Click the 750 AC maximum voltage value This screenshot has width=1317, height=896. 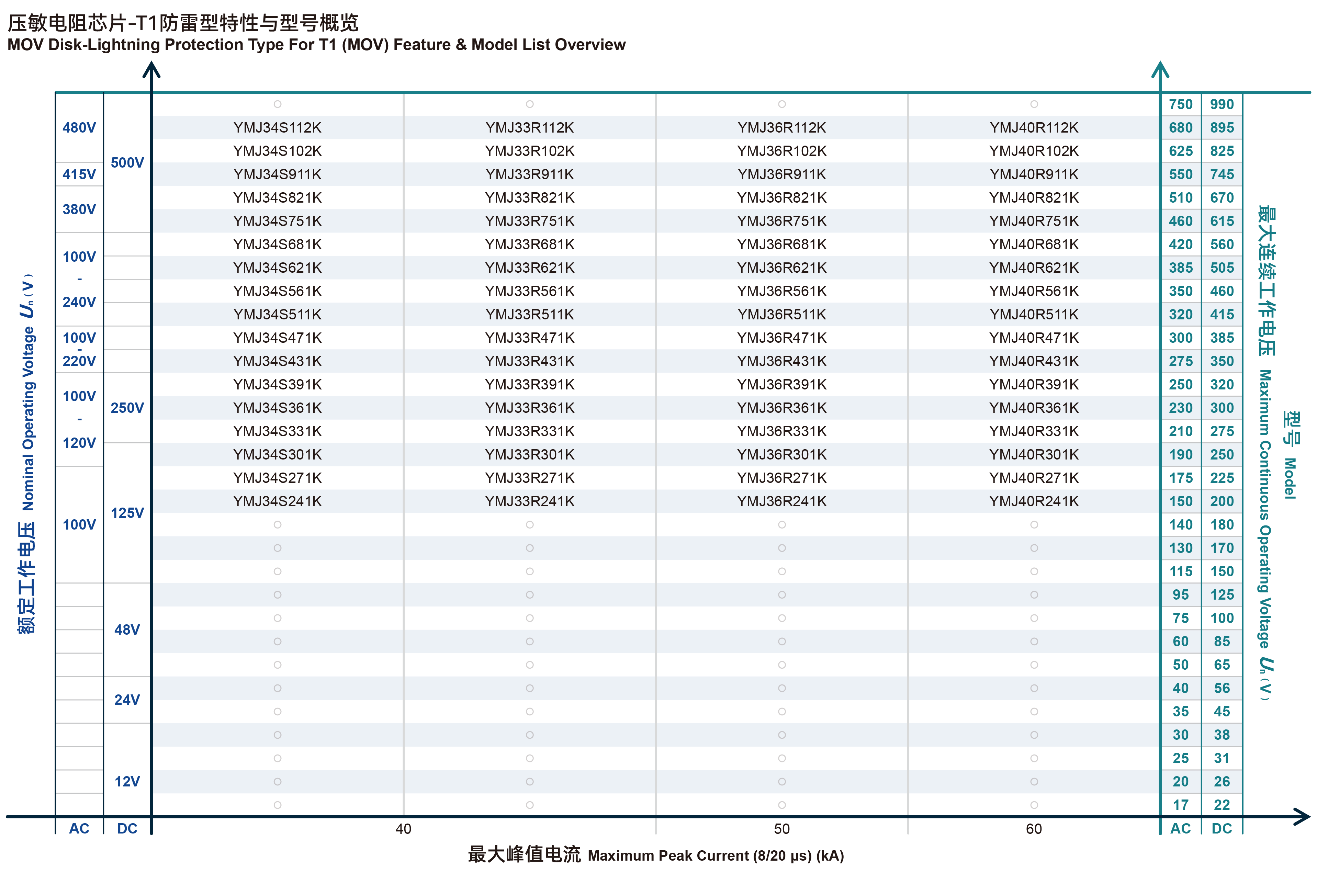click(1180, 104)
